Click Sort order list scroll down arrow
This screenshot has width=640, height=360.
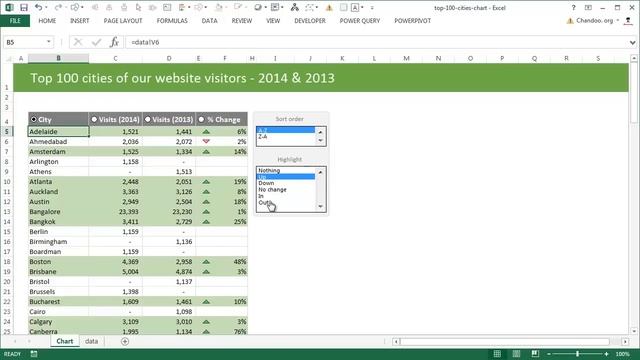click(x=320, y=140)
